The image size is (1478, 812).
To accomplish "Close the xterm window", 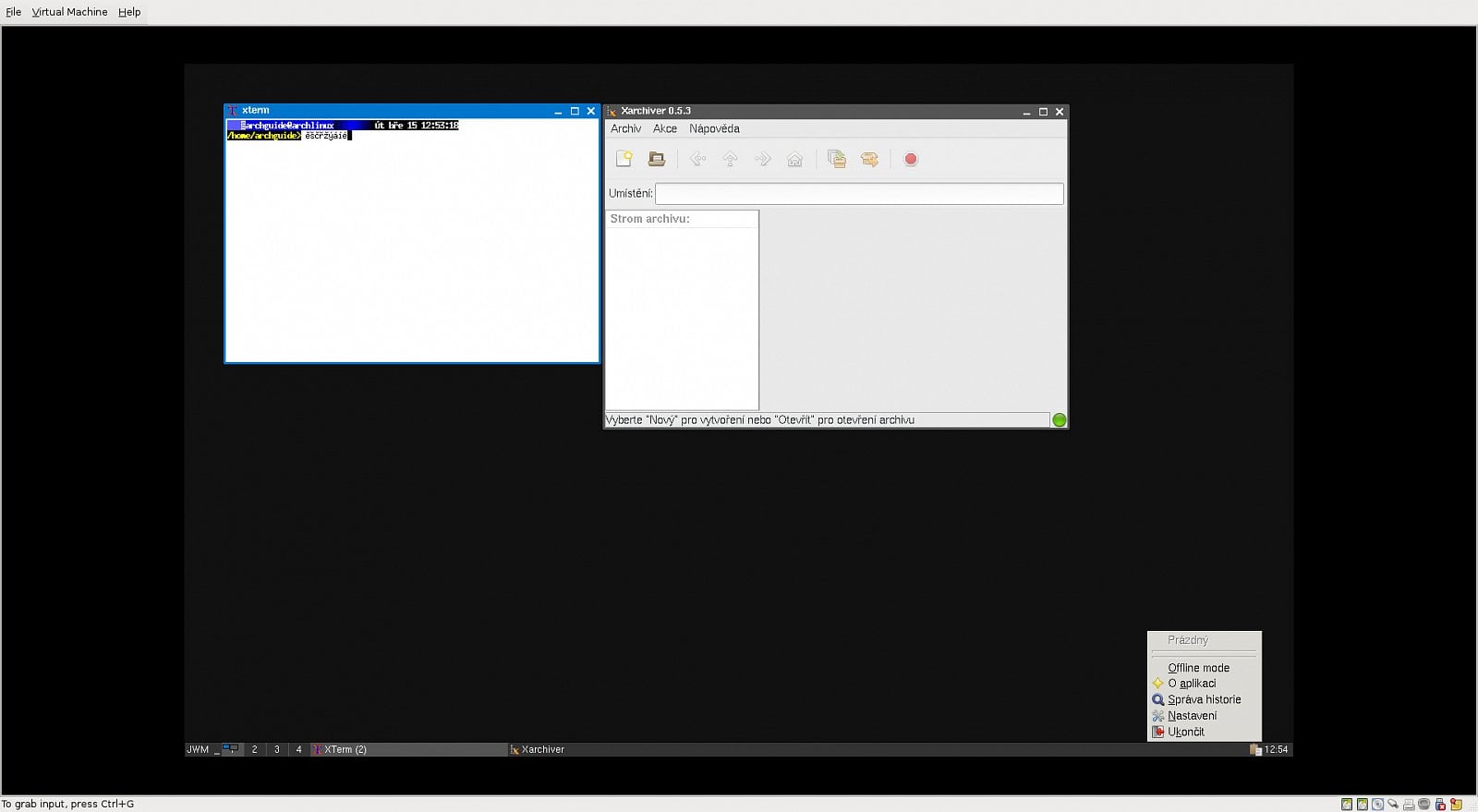I will click(591, 111).
